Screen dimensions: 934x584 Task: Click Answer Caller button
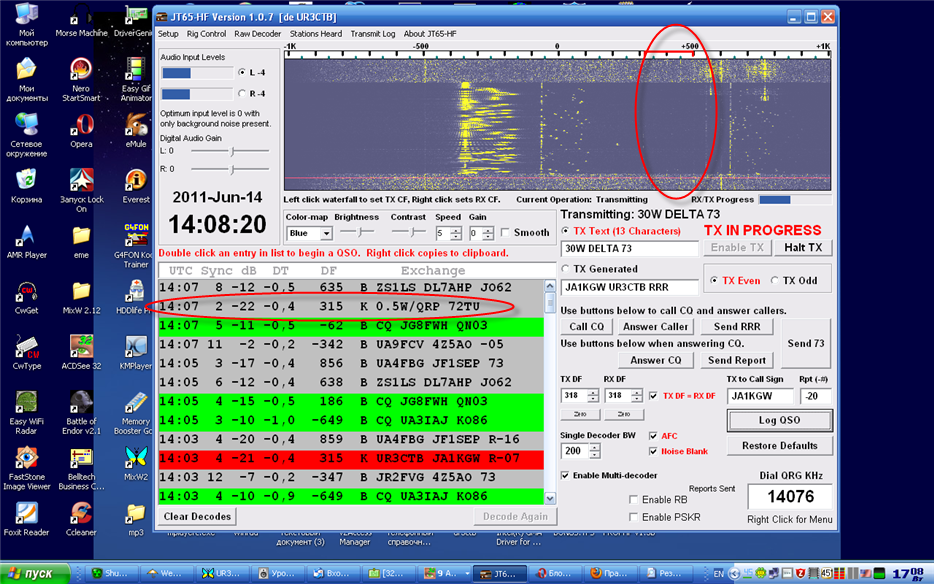click(x=655, y=327)
